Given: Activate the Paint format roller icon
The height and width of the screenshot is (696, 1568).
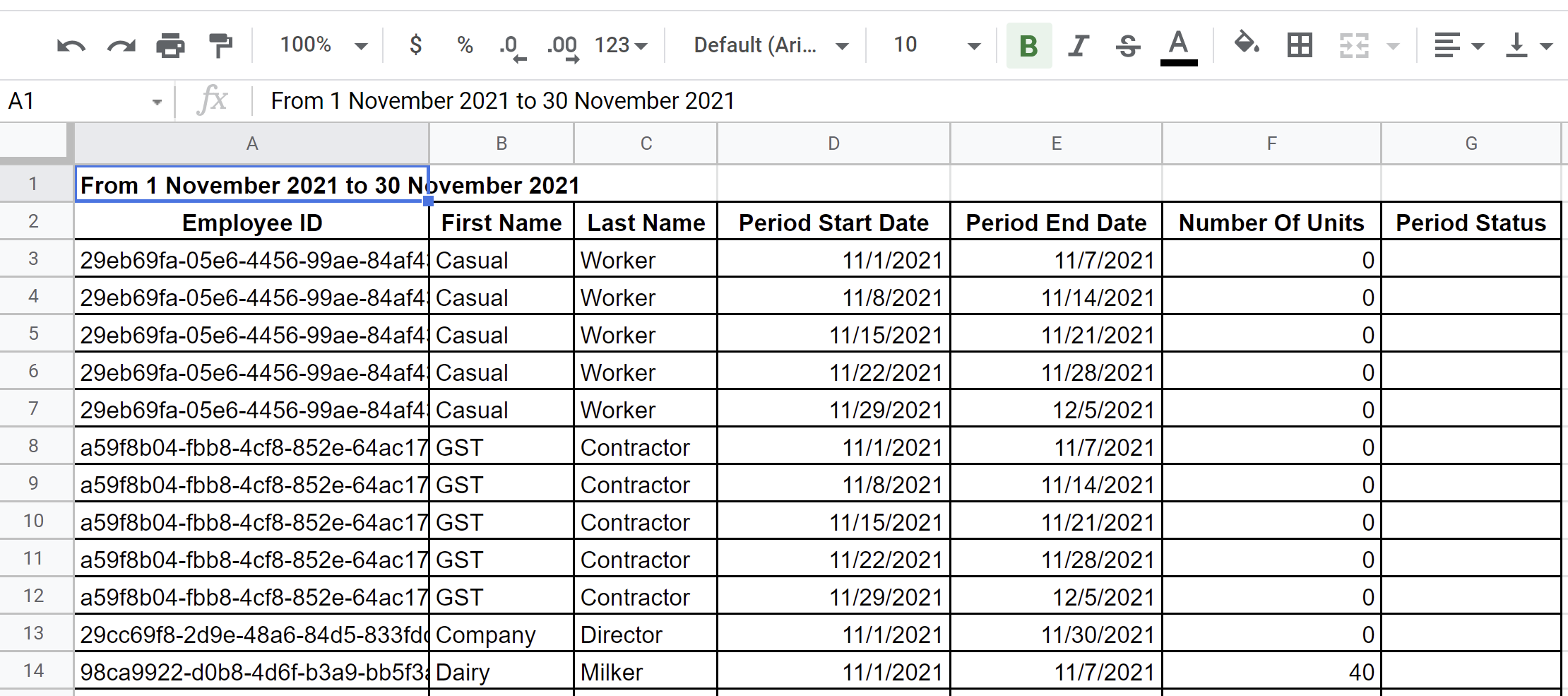Looking at the screenshot, I should [220, 45].
